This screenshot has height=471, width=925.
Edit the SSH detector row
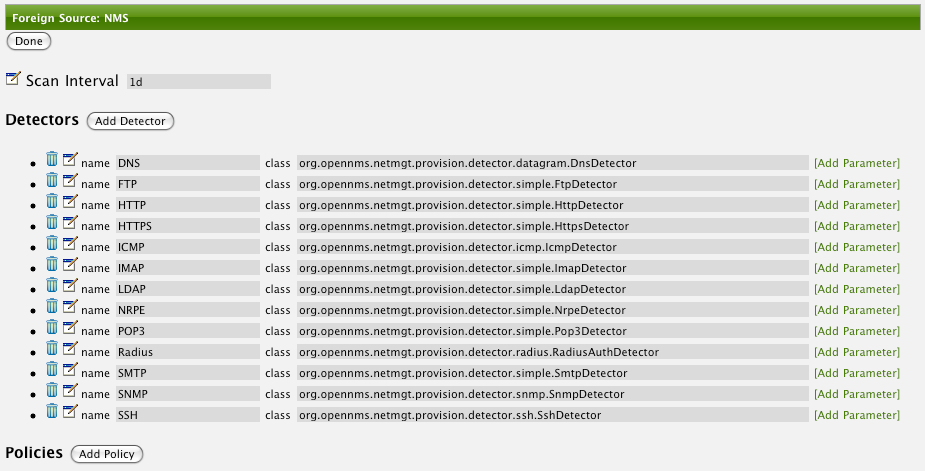70,411
